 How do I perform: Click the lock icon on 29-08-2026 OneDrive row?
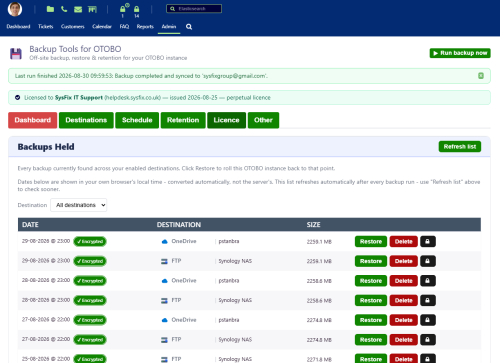coord(428,241)
